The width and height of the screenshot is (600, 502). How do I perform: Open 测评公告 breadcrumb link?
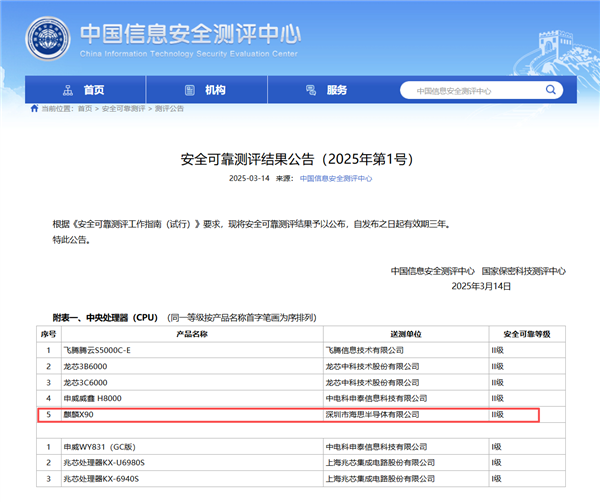click(x=168, y=108)
